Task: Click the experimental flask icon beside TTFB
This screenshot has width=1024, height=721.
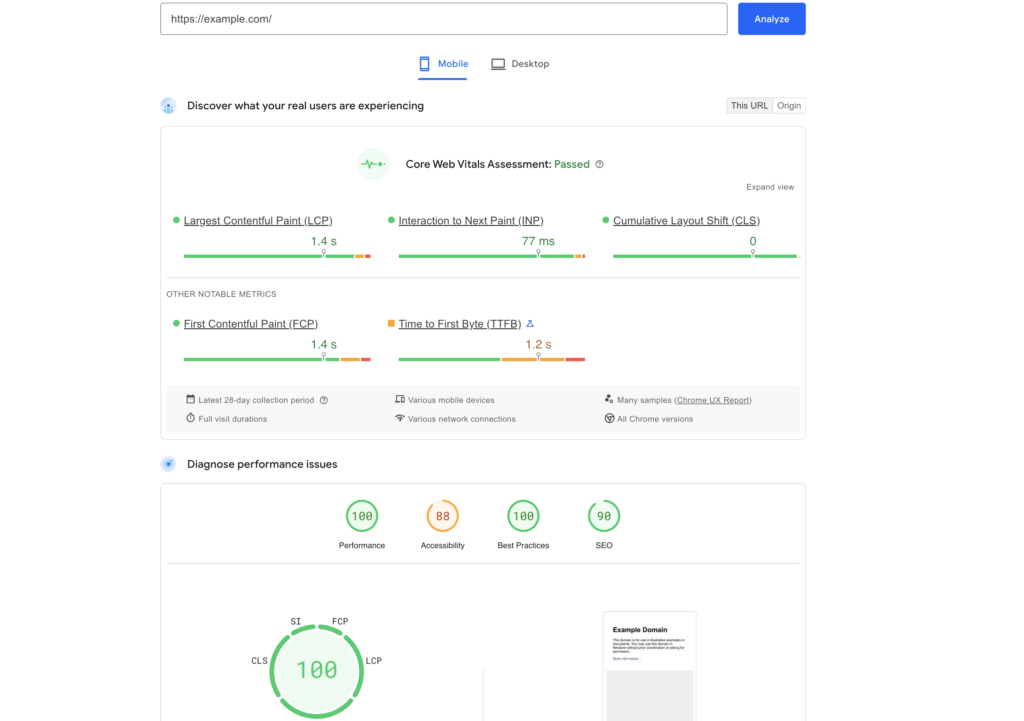Action: coord(530,323)
